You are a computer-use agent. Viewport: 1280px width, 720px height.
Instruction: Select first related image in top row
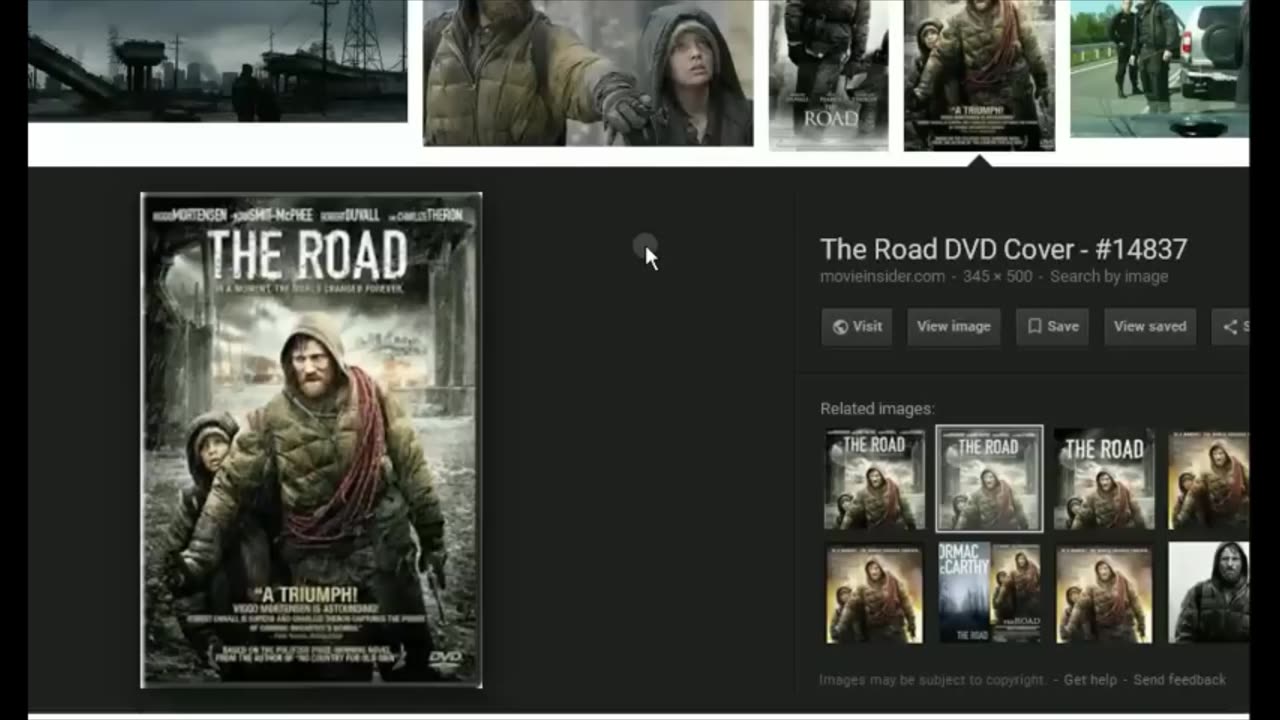click(x=874, y=479)
